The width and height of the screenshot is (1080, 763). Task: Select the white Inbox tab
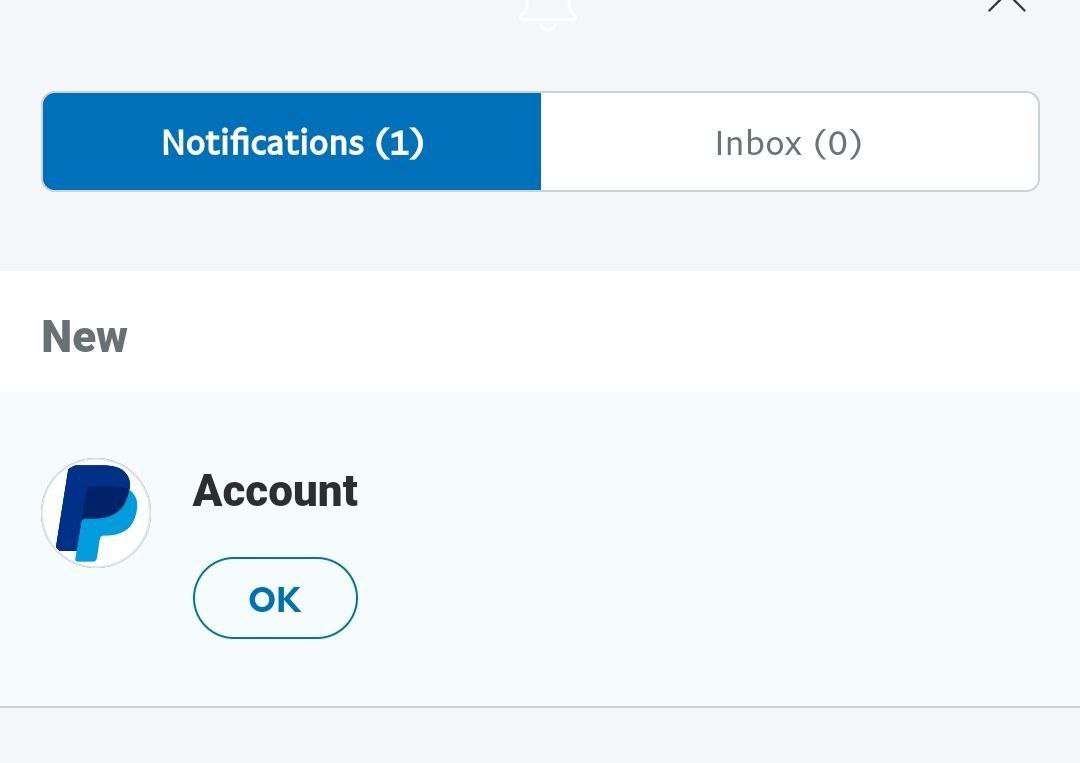(x=789, y=142)
